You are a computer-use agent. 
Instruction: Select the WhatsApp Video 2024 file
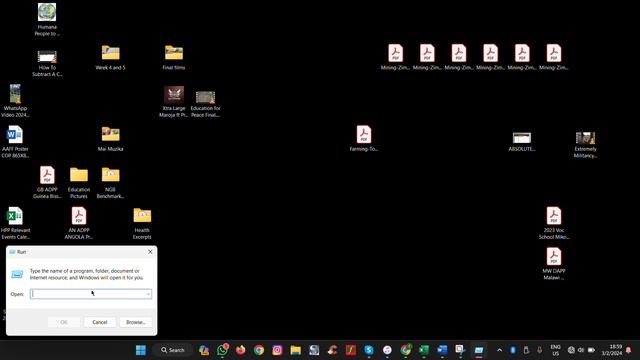15,101
